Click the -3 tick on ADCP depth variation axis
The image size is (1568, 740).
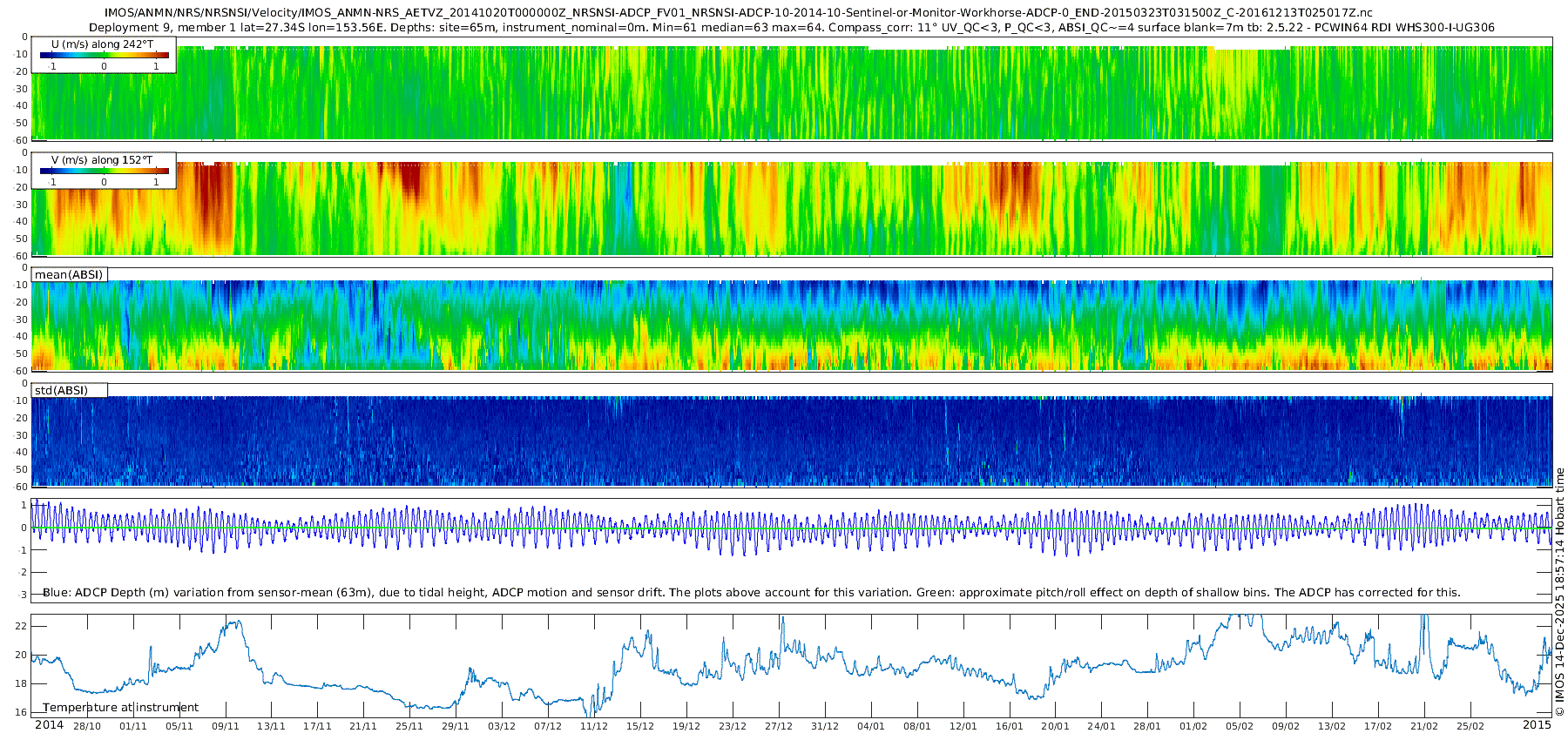tap(23, 595)
